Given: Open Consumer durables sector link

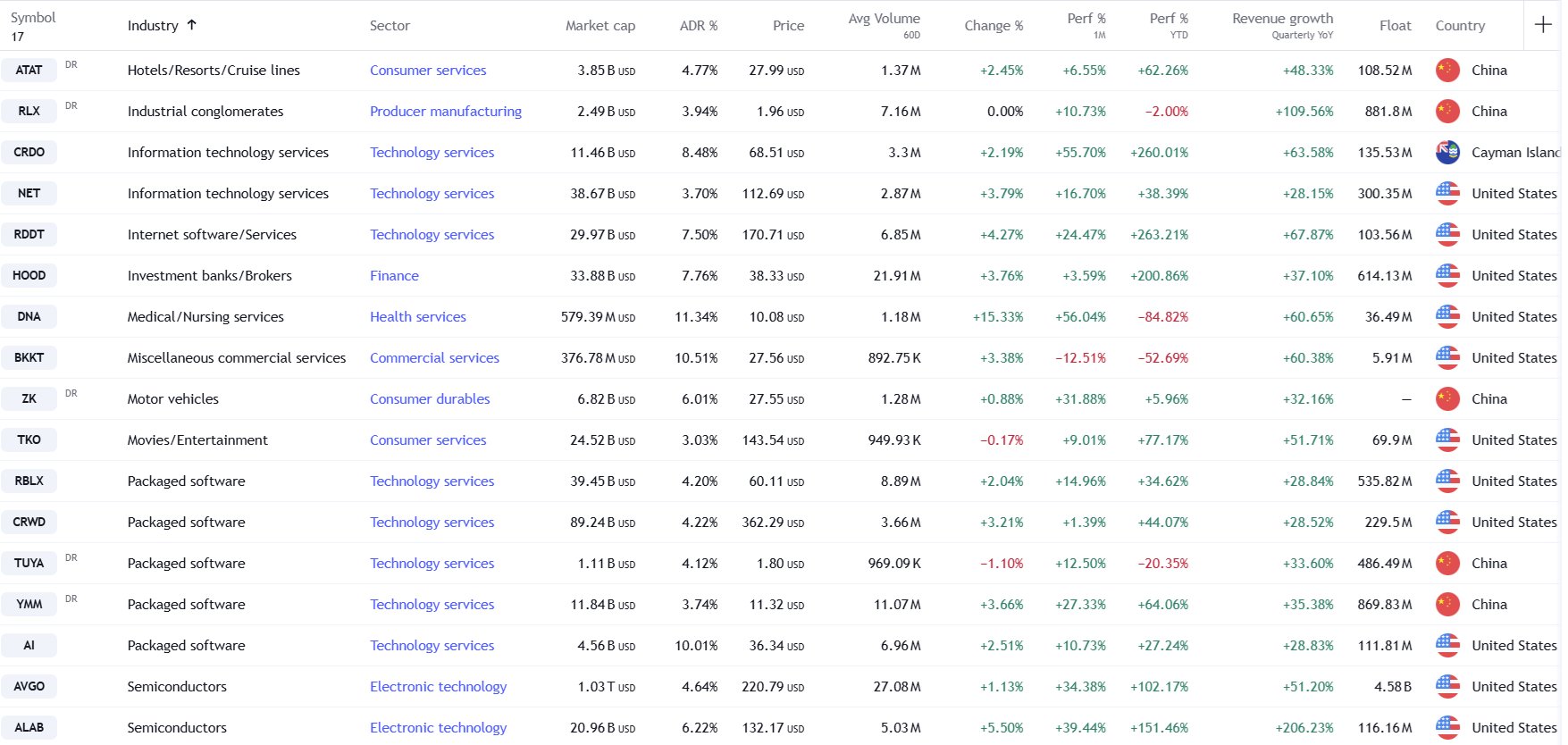Looking at the screenshot, I should click(x=430, y=399).
